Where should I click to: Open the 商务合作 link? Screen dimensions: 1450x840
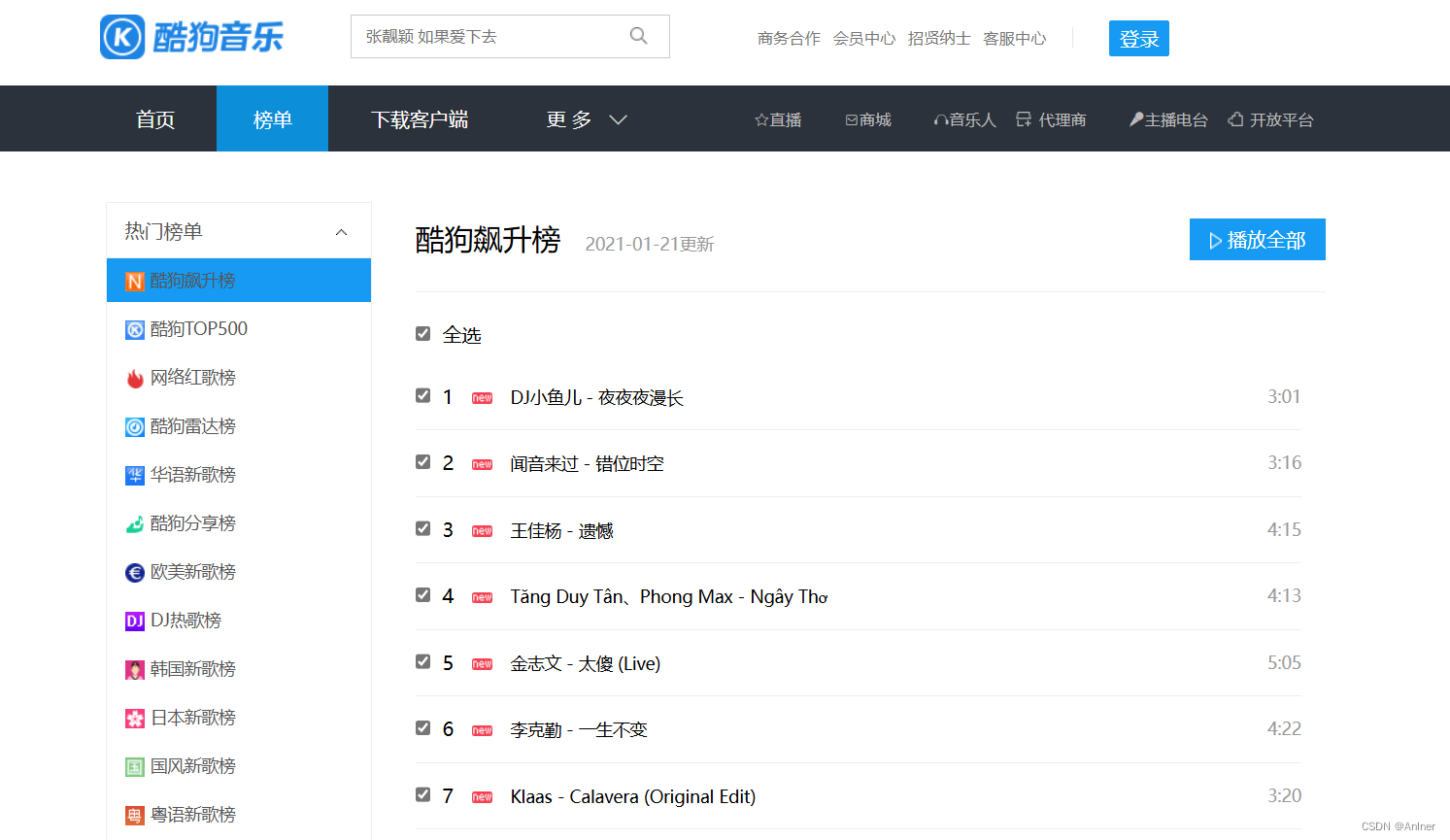tap(789, 38)
